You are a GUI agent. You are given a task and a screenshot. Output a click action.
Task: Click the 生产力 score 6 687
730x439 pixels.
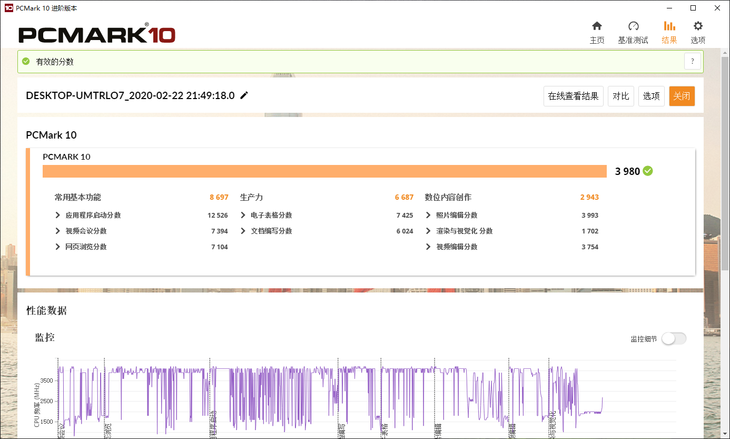click(404, 197)
